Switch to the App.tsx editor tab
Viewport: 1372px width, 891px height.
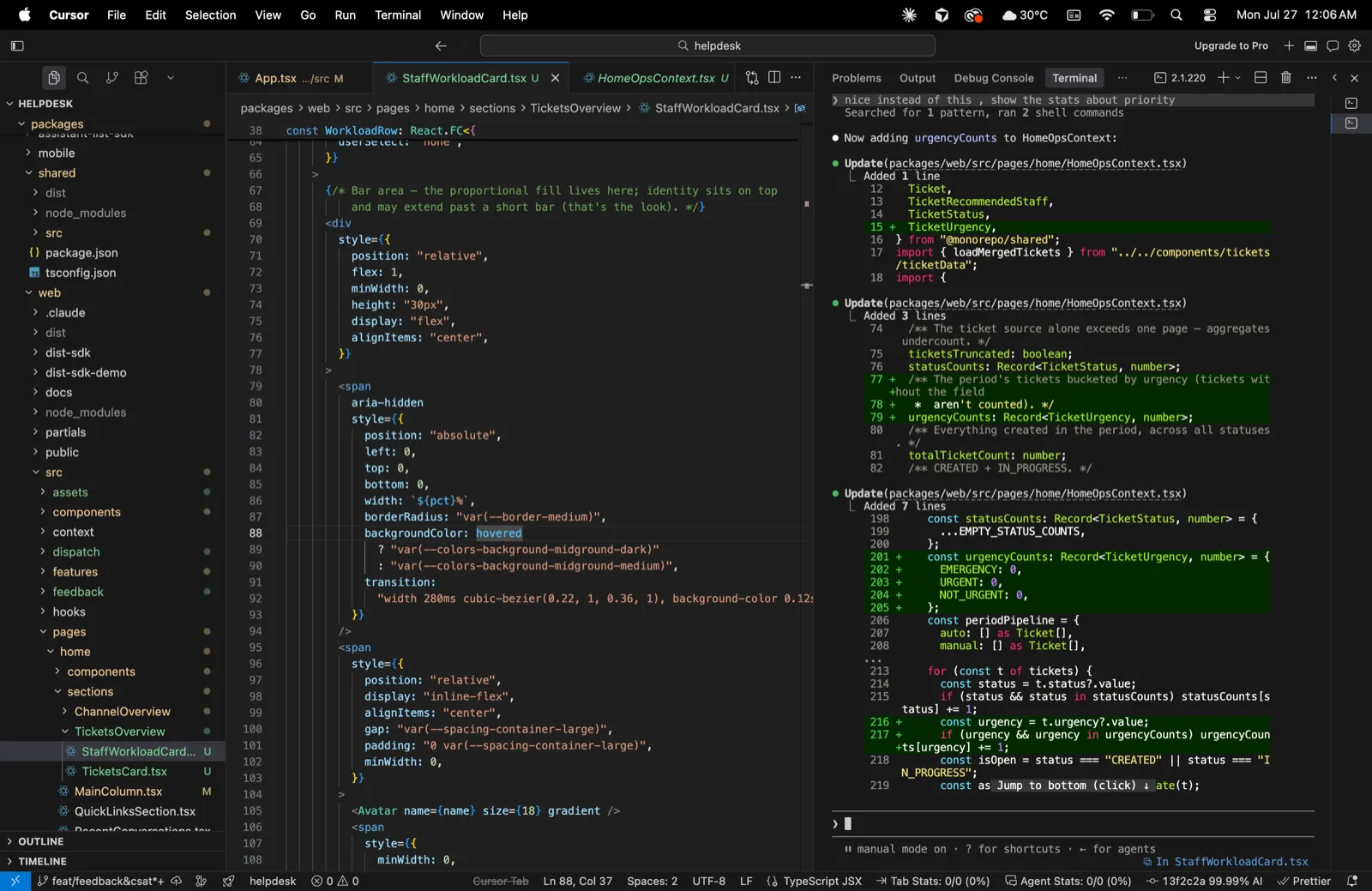click(299, 78)
